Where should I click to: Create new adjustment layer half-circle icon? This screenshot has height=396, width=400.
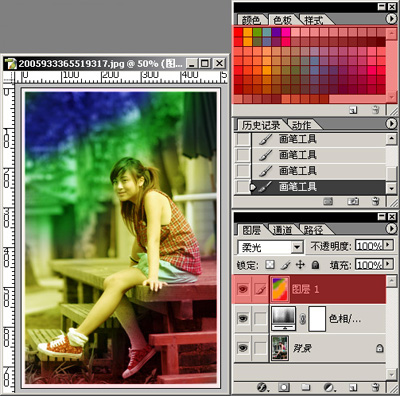click(x=329, y=387)
